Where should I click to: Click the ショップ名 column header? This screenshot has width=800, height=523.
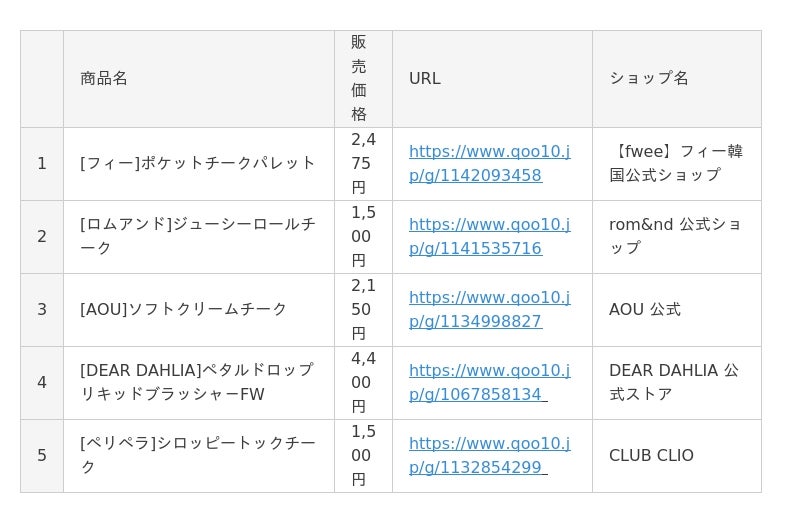click(x=677, y=79)
